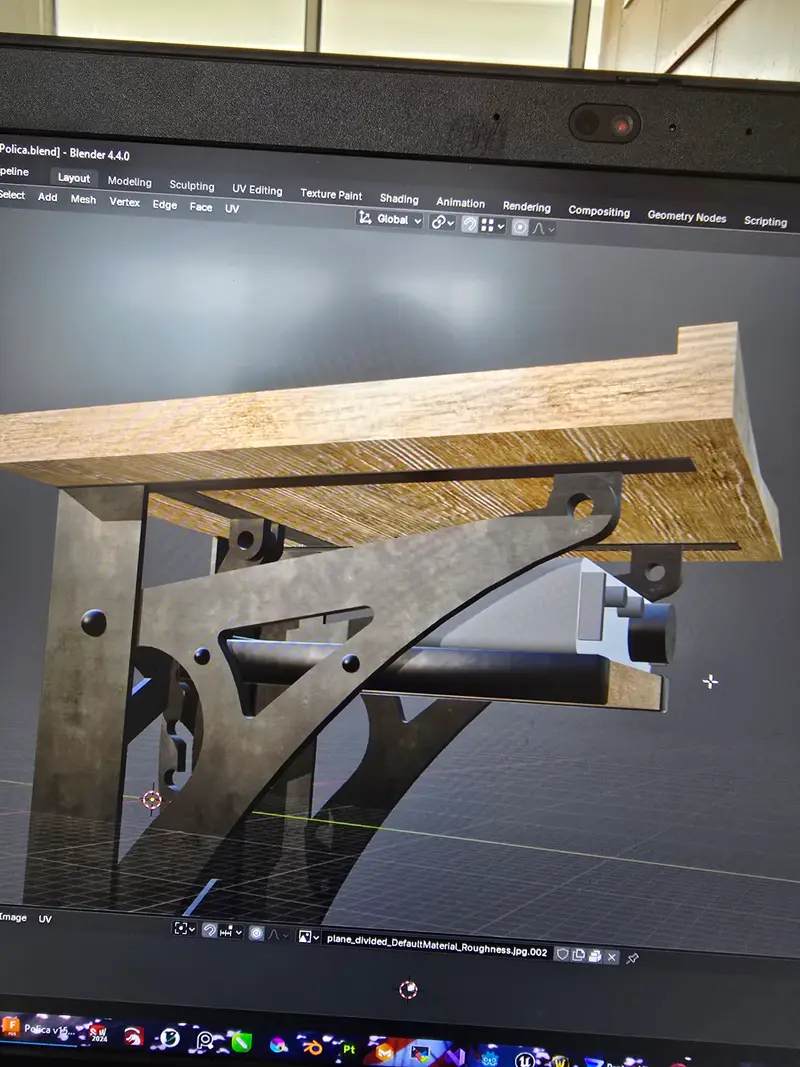The image size is (800, 1067).
Task: Open the UV menu in UV editor header
Action: point(45,919)
